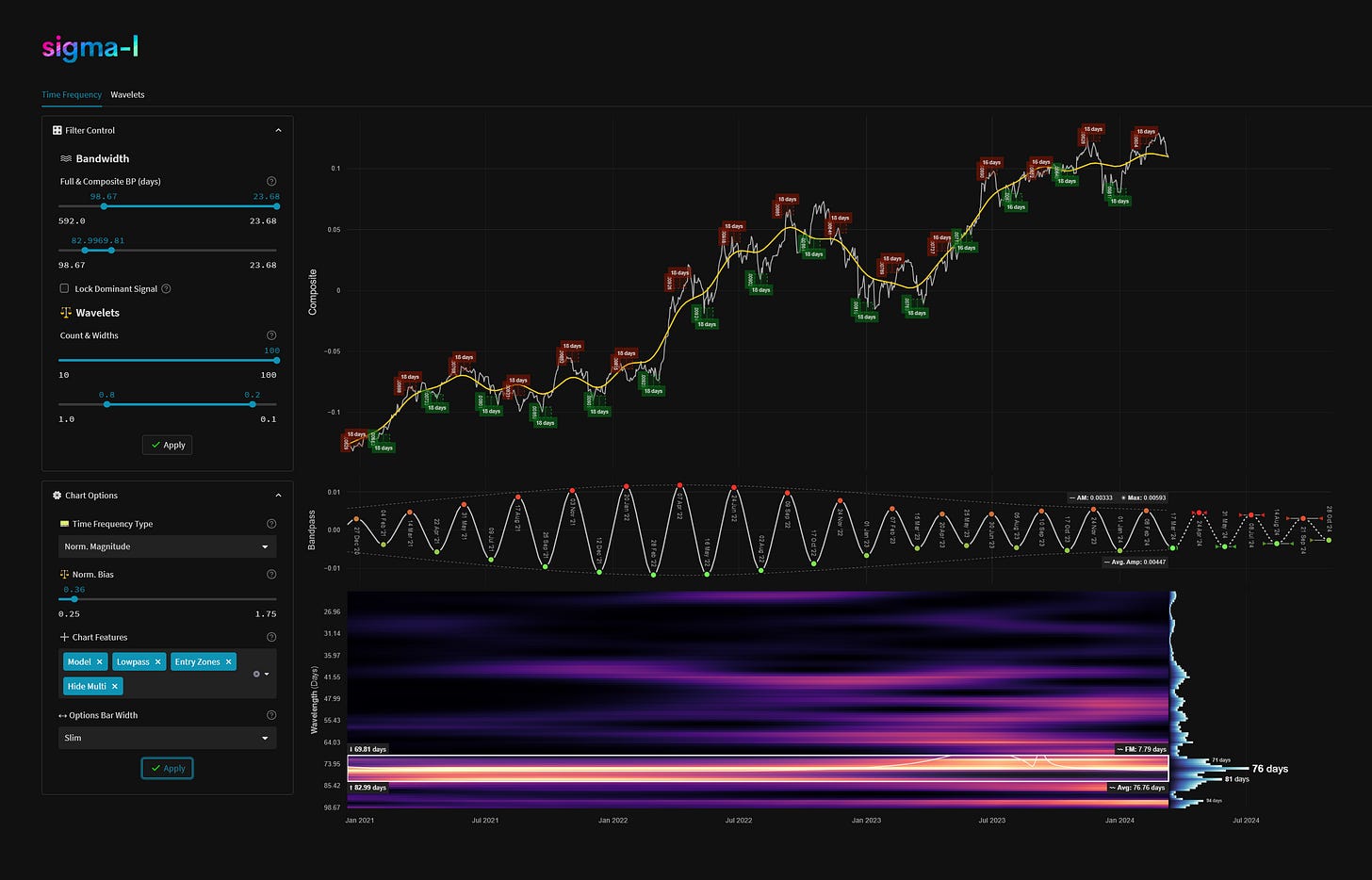Click the Avg. Amp: 0.00447 label
This screenshot has width=1372, height=880.
tap(1135, 562)
